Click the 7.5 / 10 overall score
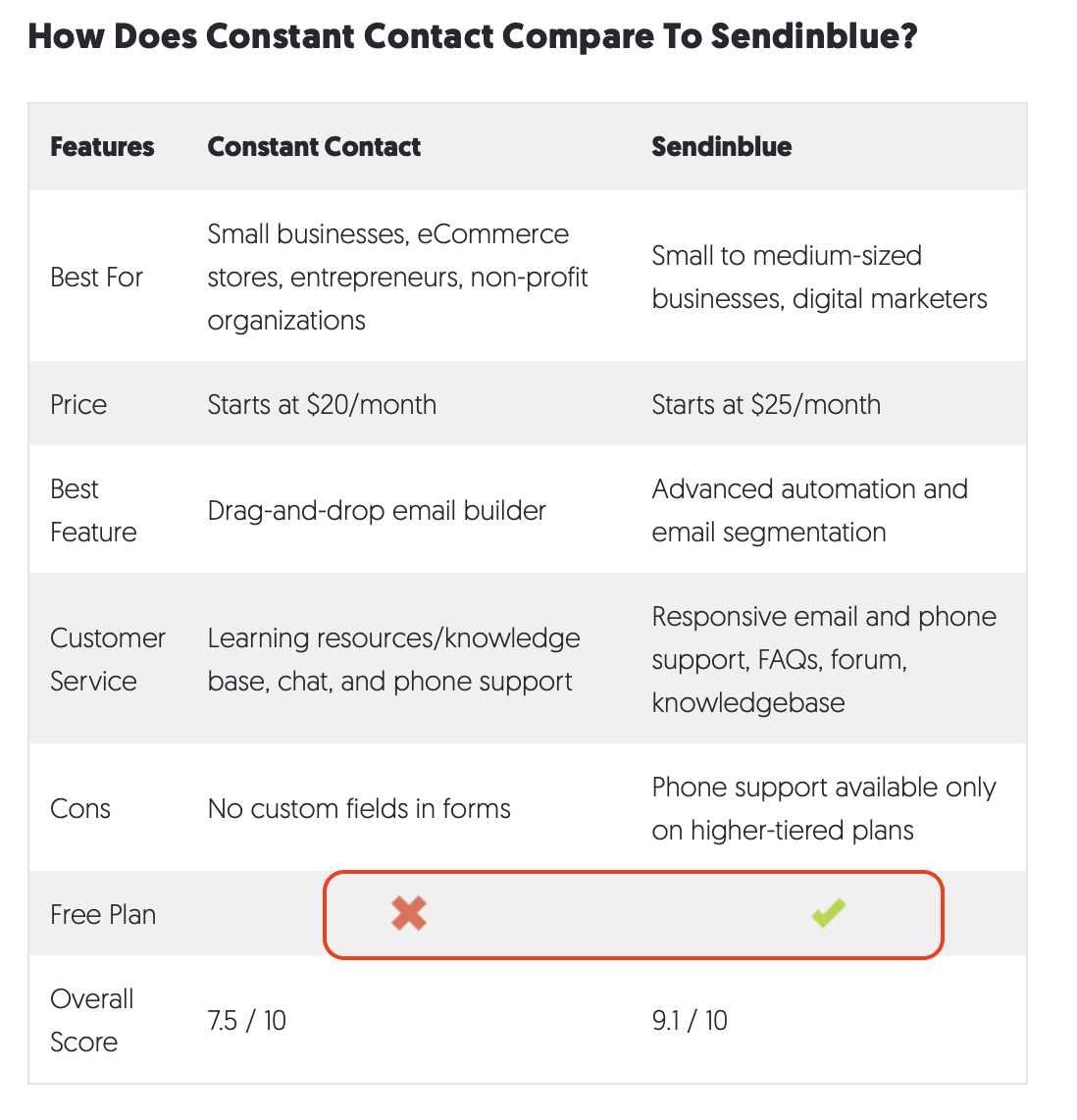 click(247, 1020)
